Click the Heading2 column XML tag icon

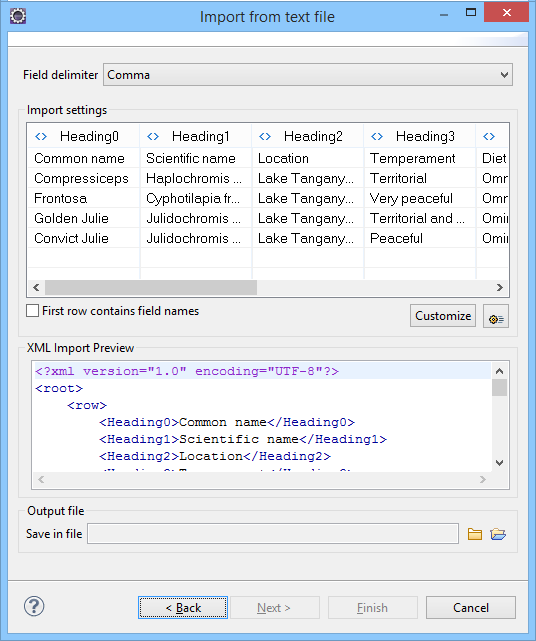(265, 137)
